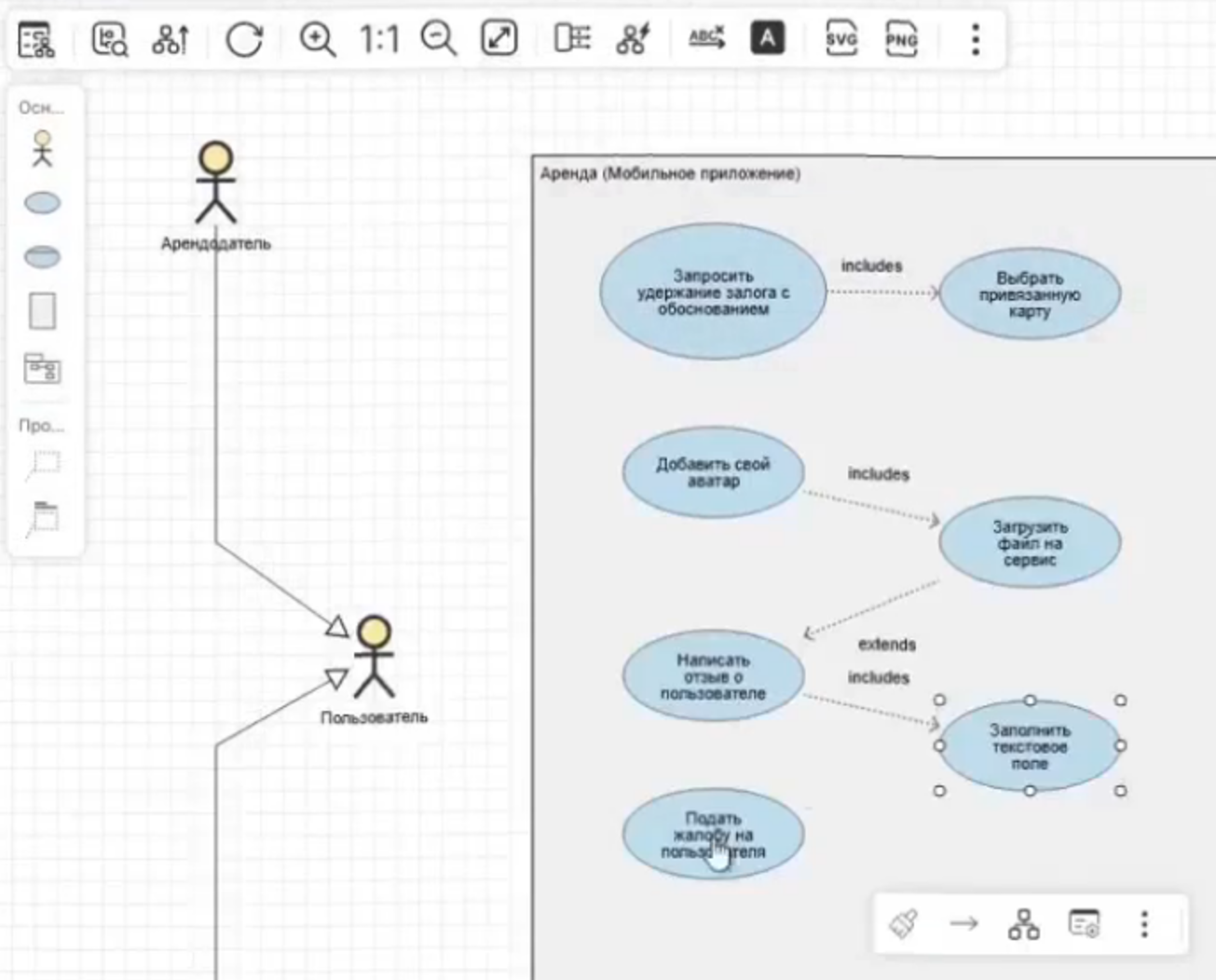The height and width of the screenshot is (980, 1216).
Task: Click the fit-to-screen expand arrows icon
Action: point(499,39)
